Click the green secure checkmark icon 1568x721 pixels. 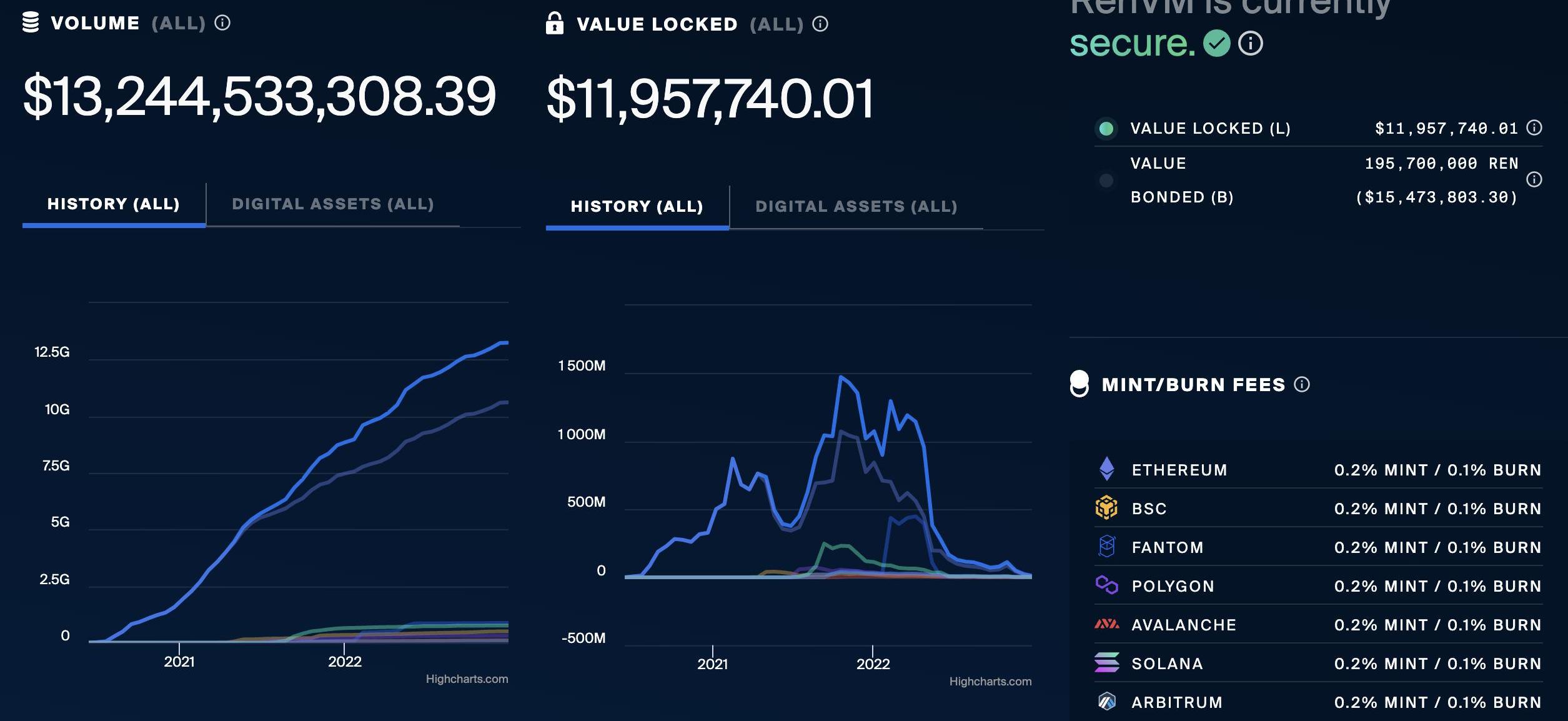(1216, 43)
